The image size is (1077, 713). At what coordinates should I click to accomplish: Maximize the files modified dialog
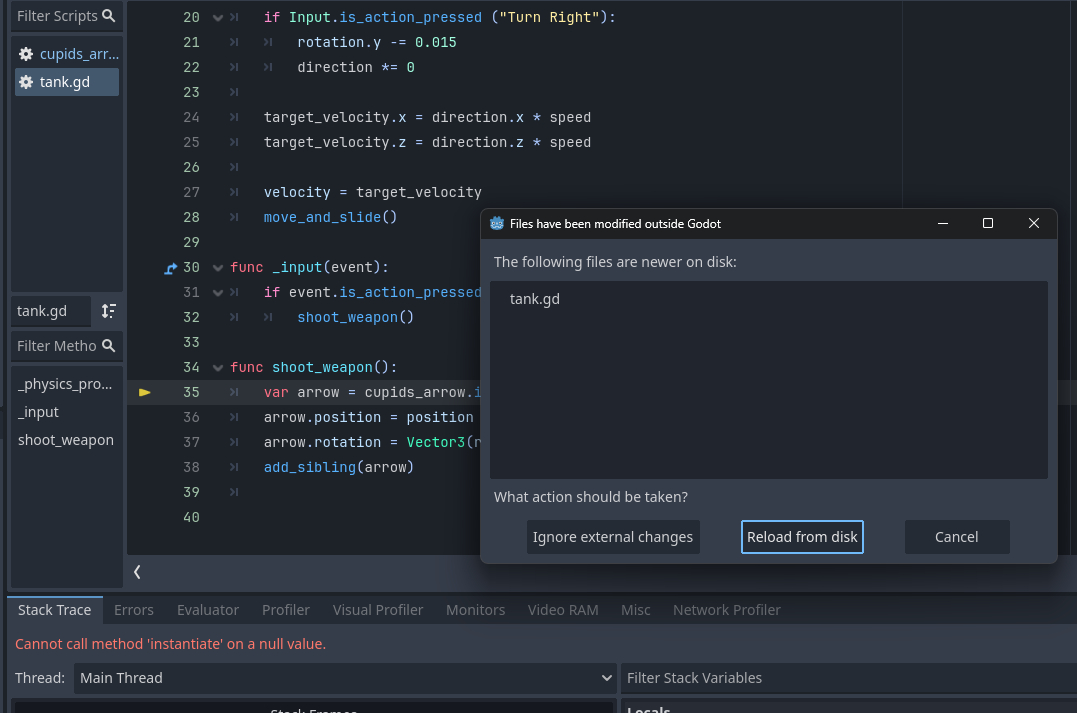click(x=988, y=223)
